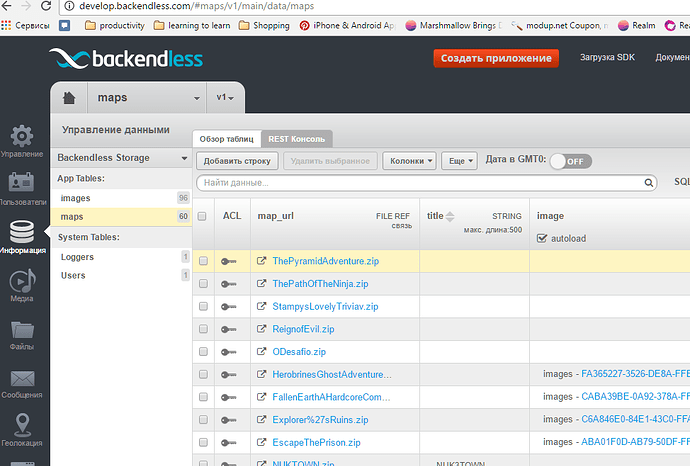The image size is (690, 466).
Task: Open the Сообщения messaging section
Action: tap(22, 384)
